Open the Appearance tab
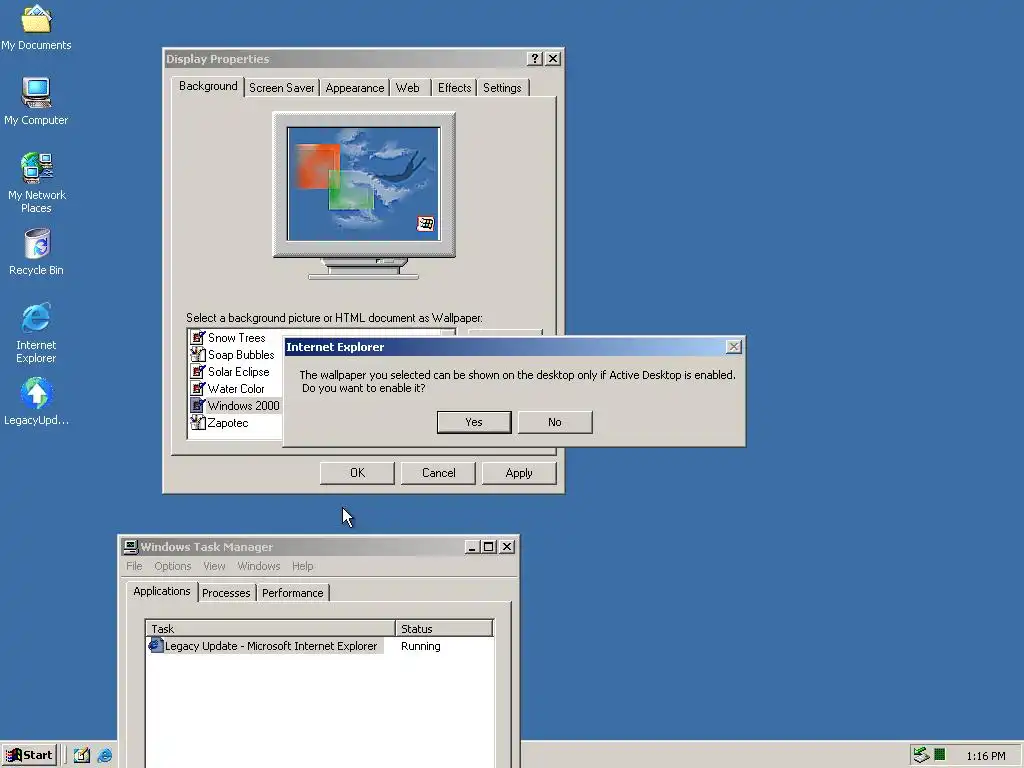The width and height of the screenshot is (1024, 768). [355, 88]
